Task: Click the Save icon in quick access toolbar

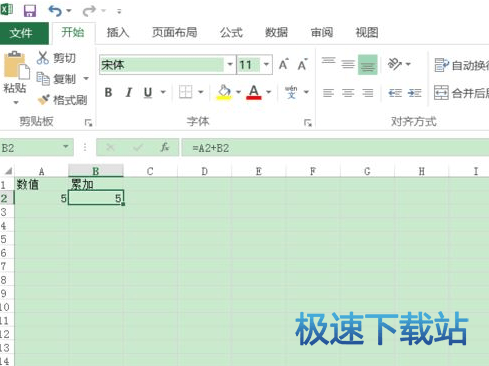Action: [30, 11]
